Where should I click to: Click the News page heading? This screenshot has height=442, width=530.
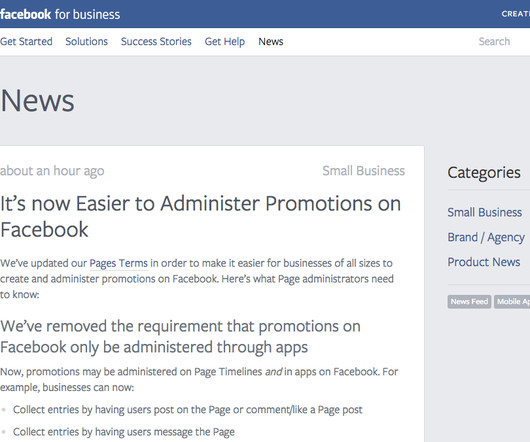(37, 101)
